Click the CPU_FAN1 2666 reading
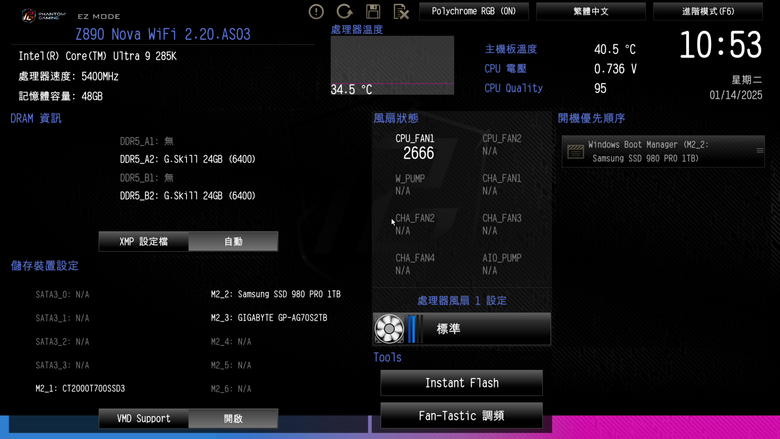 (x=415, y=147)
